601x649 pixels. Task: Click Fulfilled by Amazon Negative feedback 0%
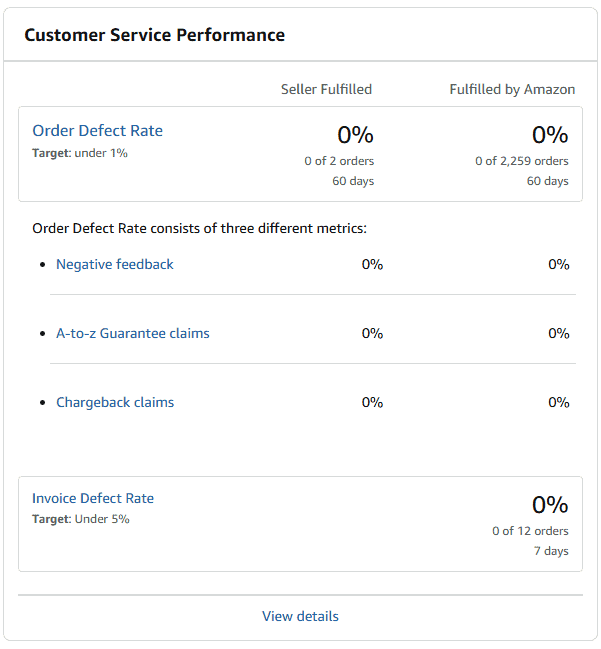(x=558, y=264)
